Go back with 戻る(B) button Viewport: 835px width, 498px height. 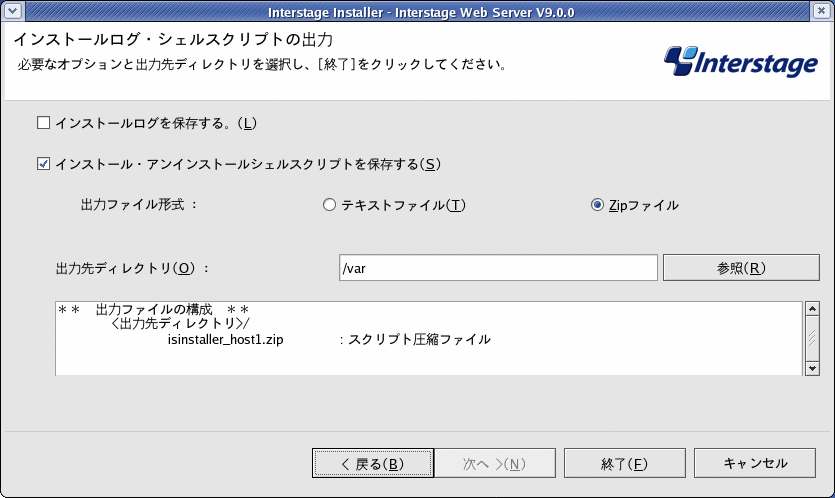[x=373, y=463]
